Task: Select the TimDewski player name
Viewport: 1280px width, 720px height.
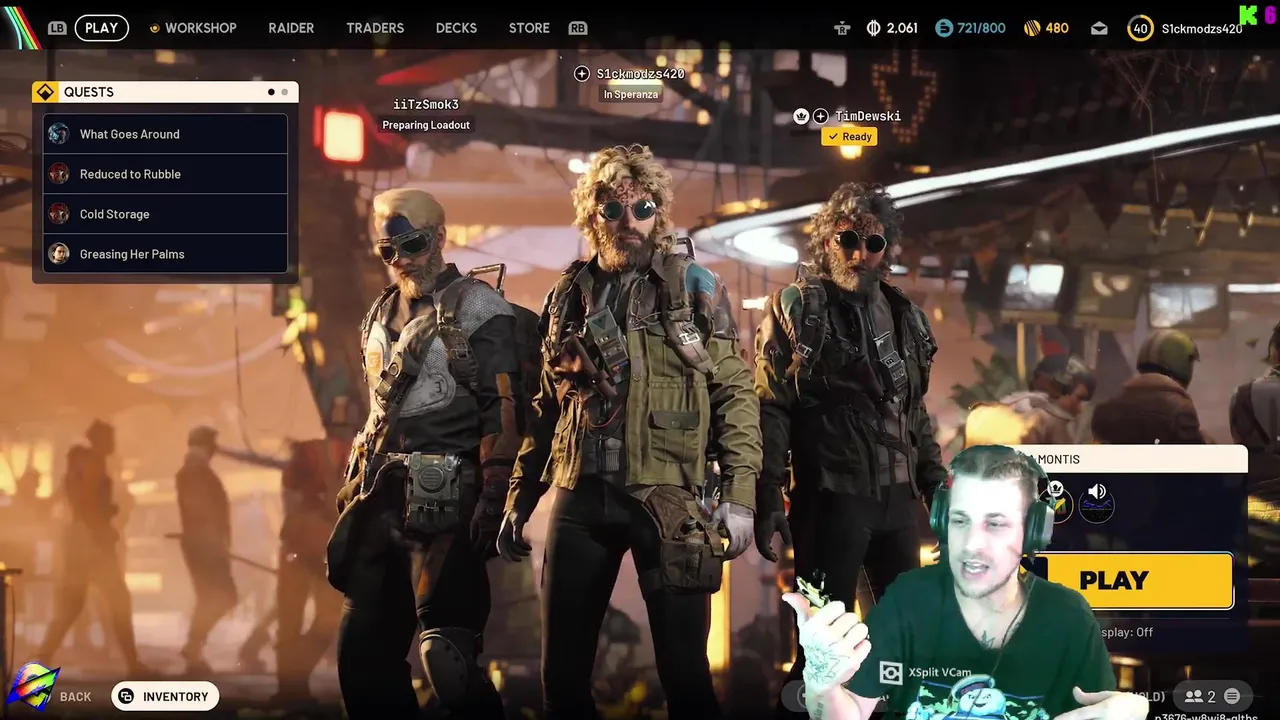Action: point(868,116)
